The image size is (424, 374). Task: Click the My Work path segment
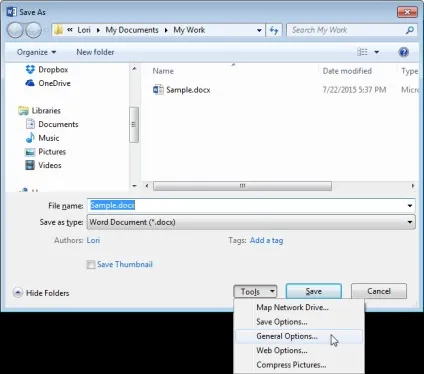click(x=189, y=30)
